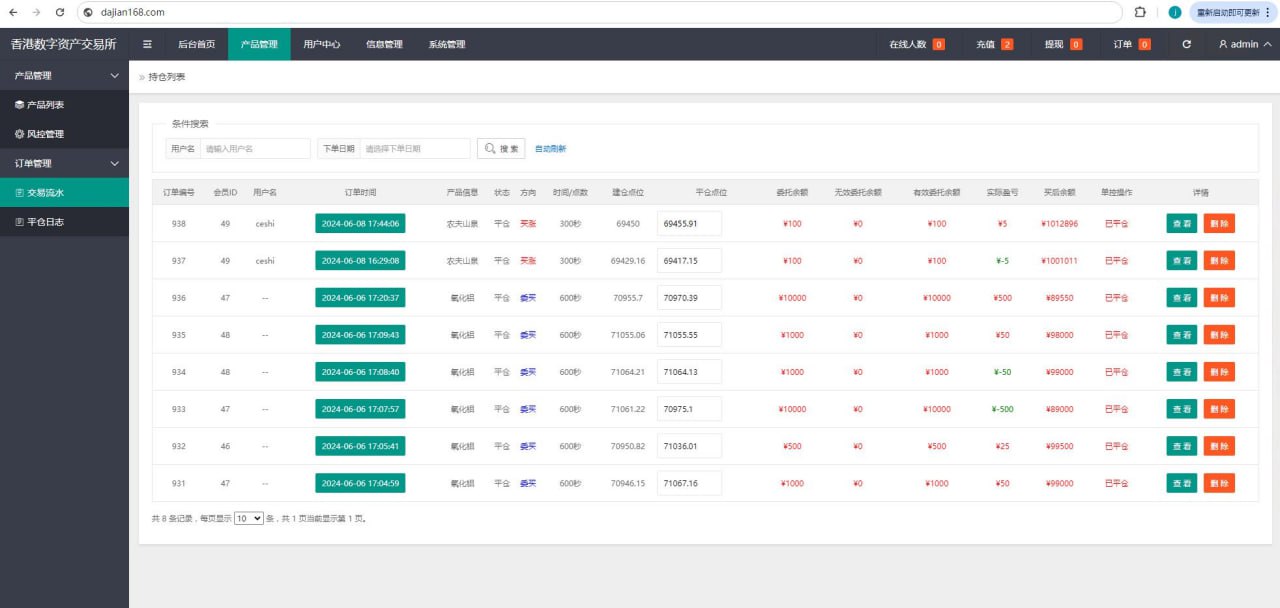Switch to the 用户中心 tab
This screenshot has height=608, width=1280.
click(x=322, y=44)
